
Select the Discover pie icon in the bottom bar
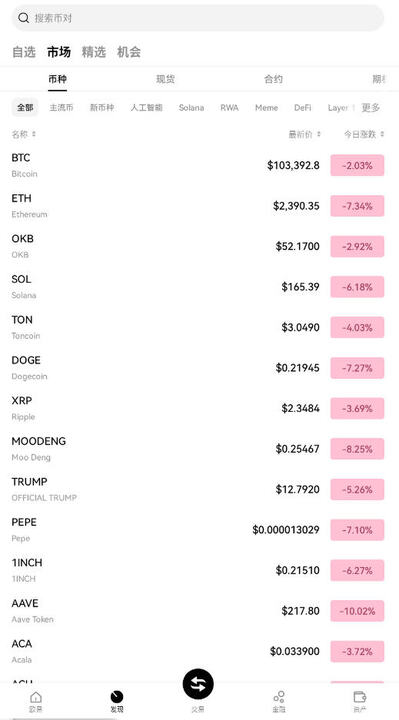(117, 697)
